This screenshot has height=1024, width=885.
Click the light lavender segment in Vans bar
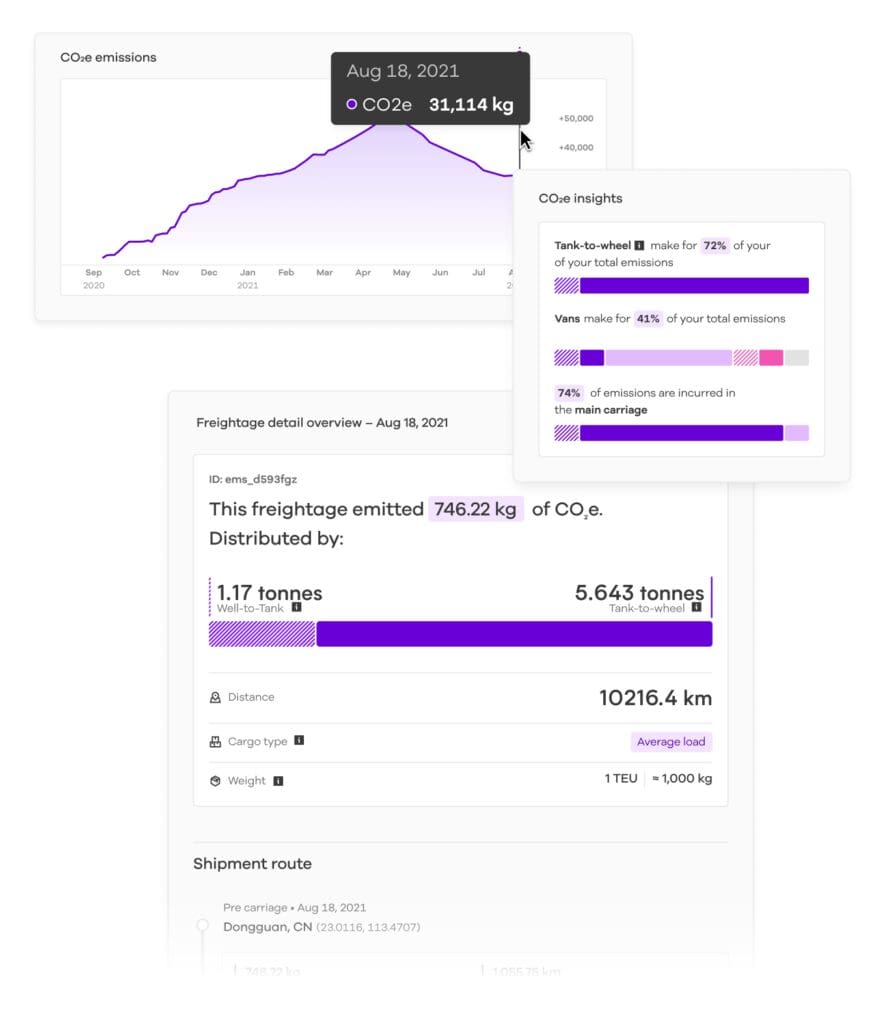point(668,358)
